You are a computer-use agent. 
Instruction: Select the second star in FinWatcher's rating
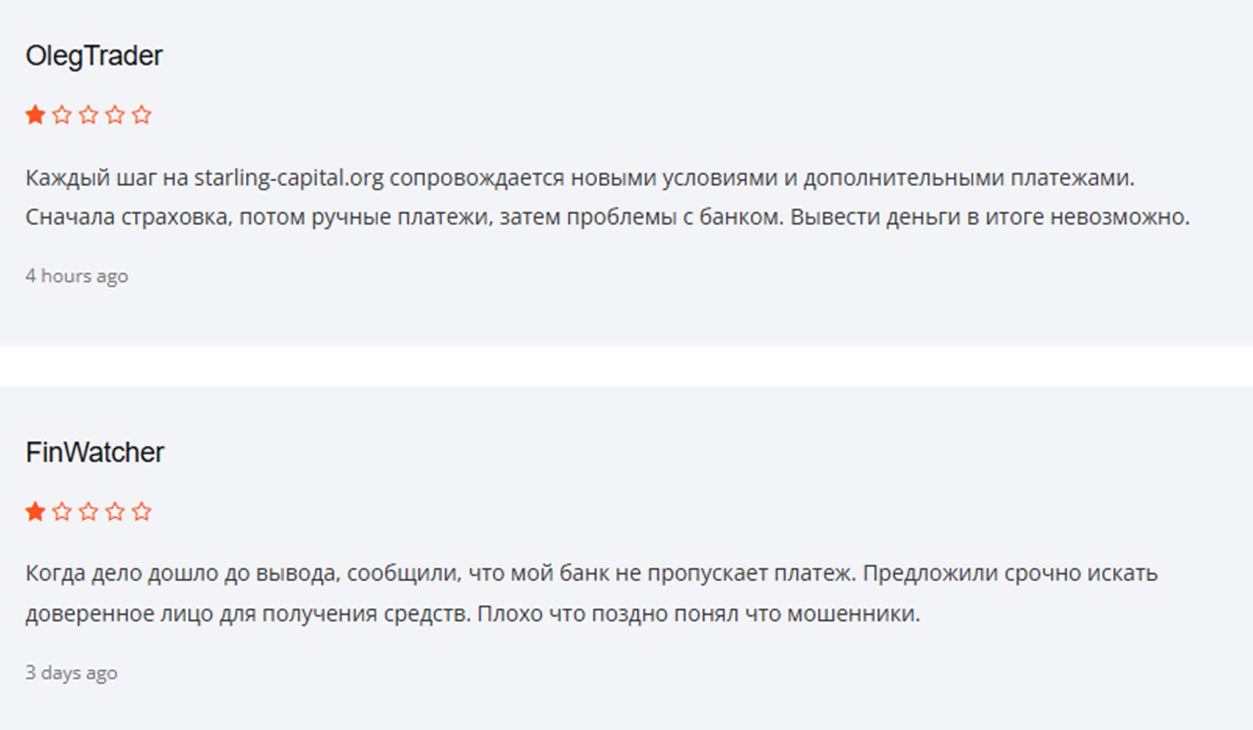click(62, 512)
